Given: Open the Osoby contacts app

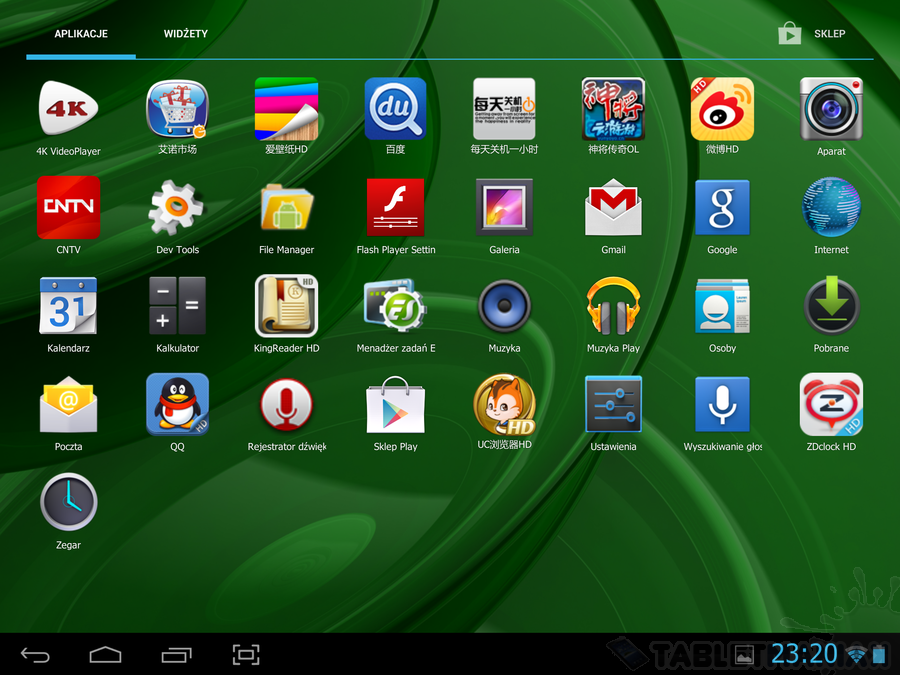Looking at the screenshot, I should (x=722, y=306).
